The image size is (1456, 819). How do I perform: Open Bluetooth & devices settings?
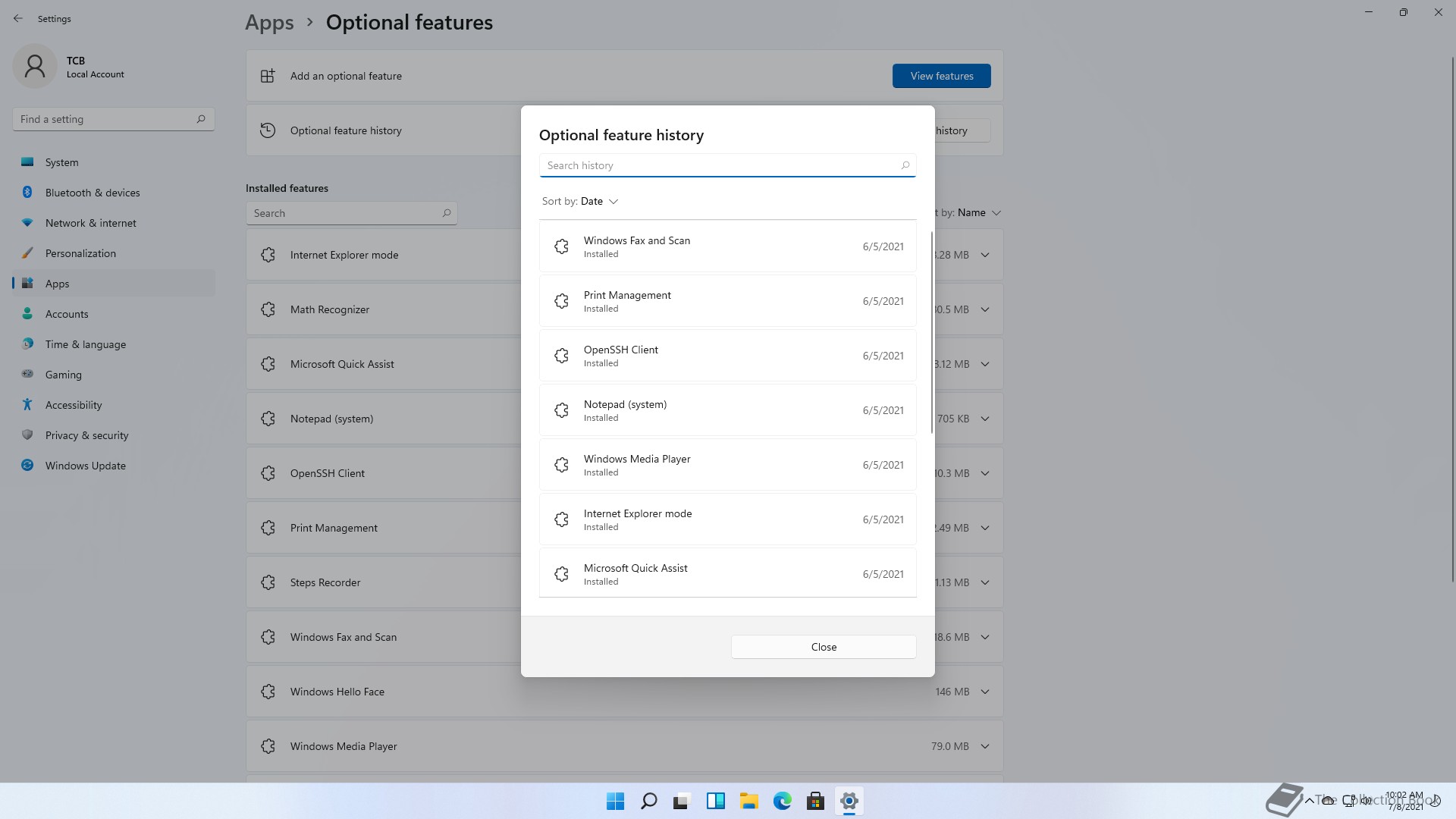[x=114, y=193]
